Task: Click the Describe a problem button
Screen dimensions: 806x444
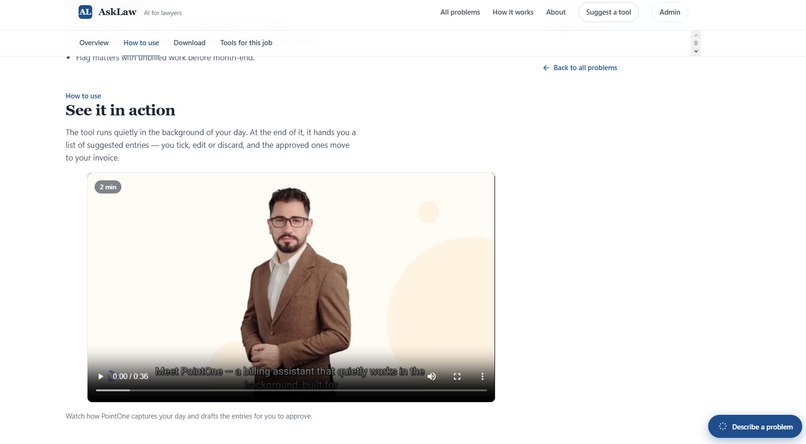Action: 755,427
